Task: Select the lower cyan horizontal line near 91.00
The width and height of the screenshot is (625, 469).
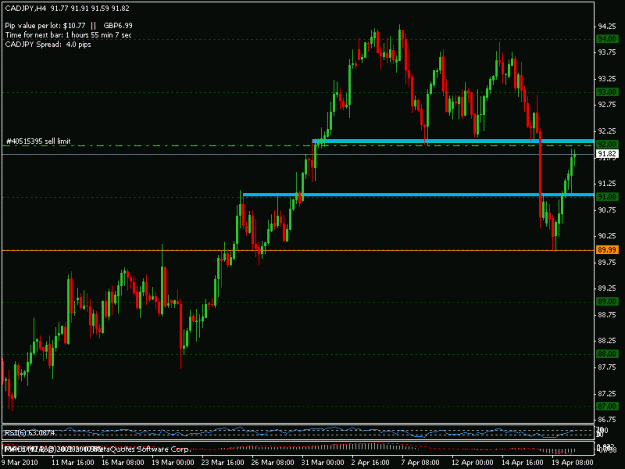Action: [418, 194]
